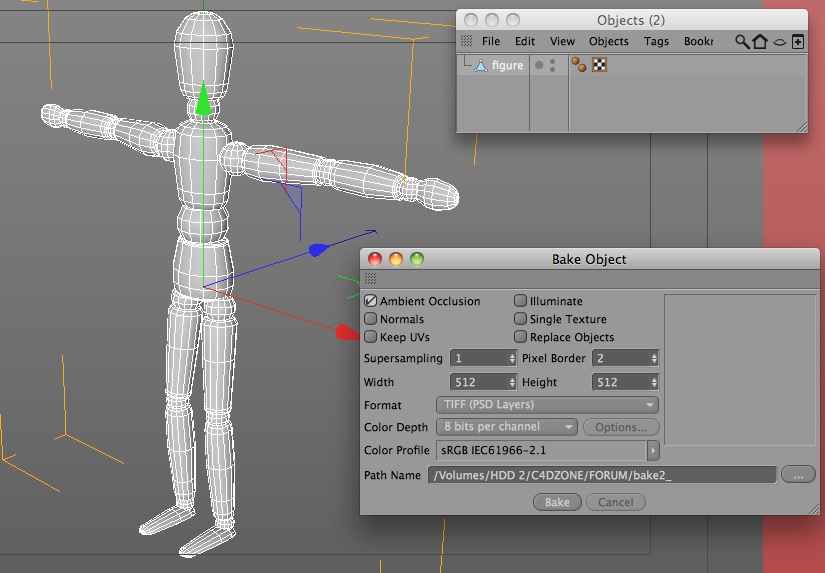The width and height of the screenshot is (825, 573).
Task: Click the home icon in Objects panel
Action: click(760, 42)
